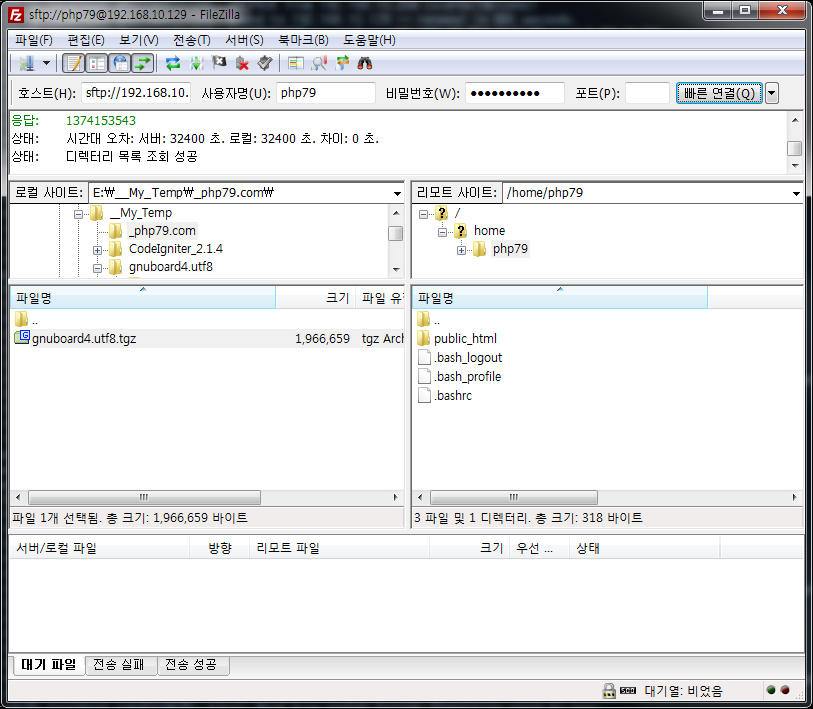
Task: Toggle the message log display
Action: (74, 63)
